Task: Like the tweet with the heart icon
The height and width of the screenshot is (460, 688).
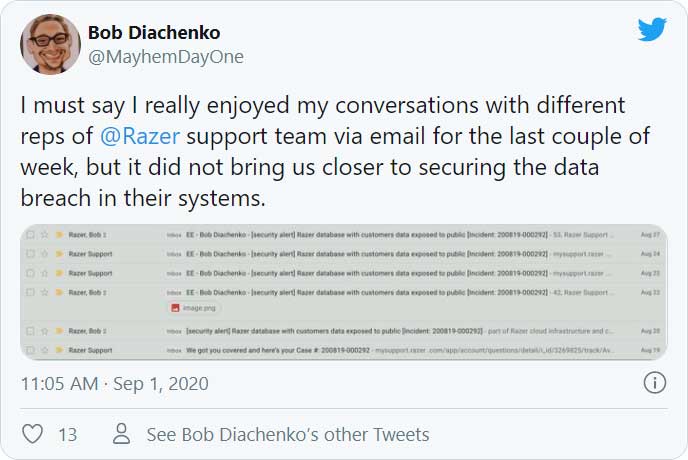Action: tap(33, 434)
